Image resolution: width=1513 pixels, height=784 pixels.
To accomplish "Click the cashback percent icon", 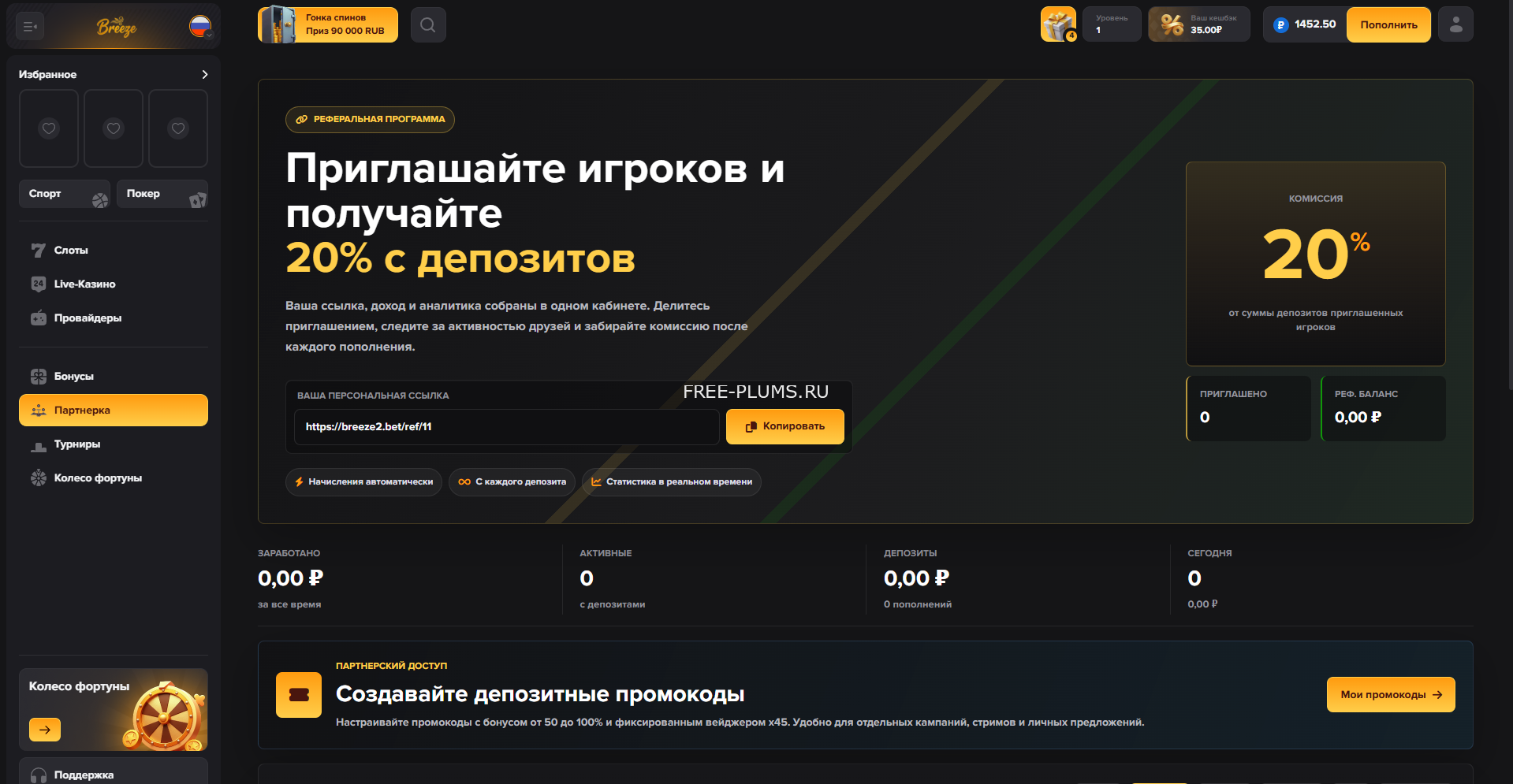I will pyautogui.click(x=1172, y=24).
